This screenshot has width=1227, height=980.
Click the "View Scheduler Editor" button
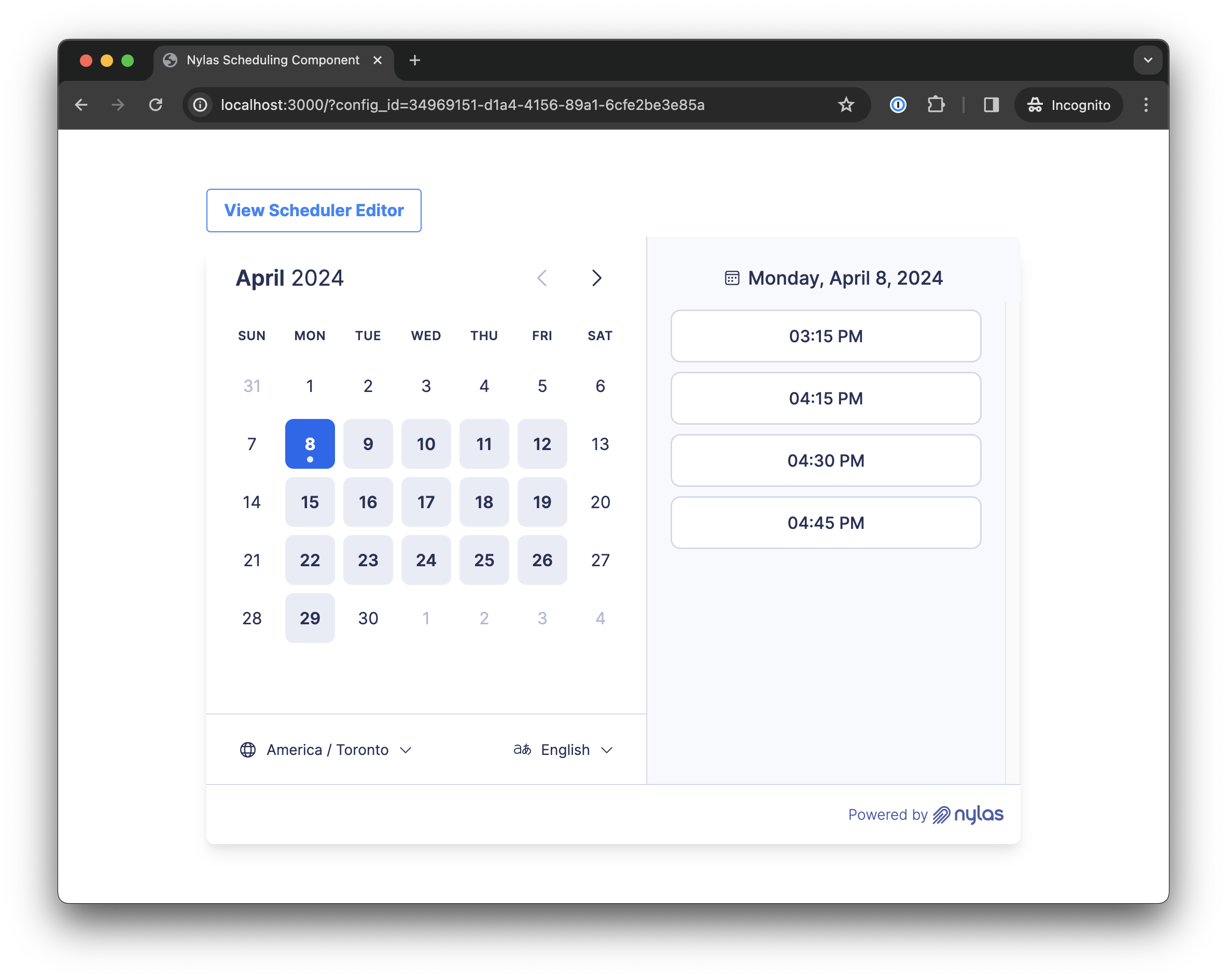pos(314,210)
